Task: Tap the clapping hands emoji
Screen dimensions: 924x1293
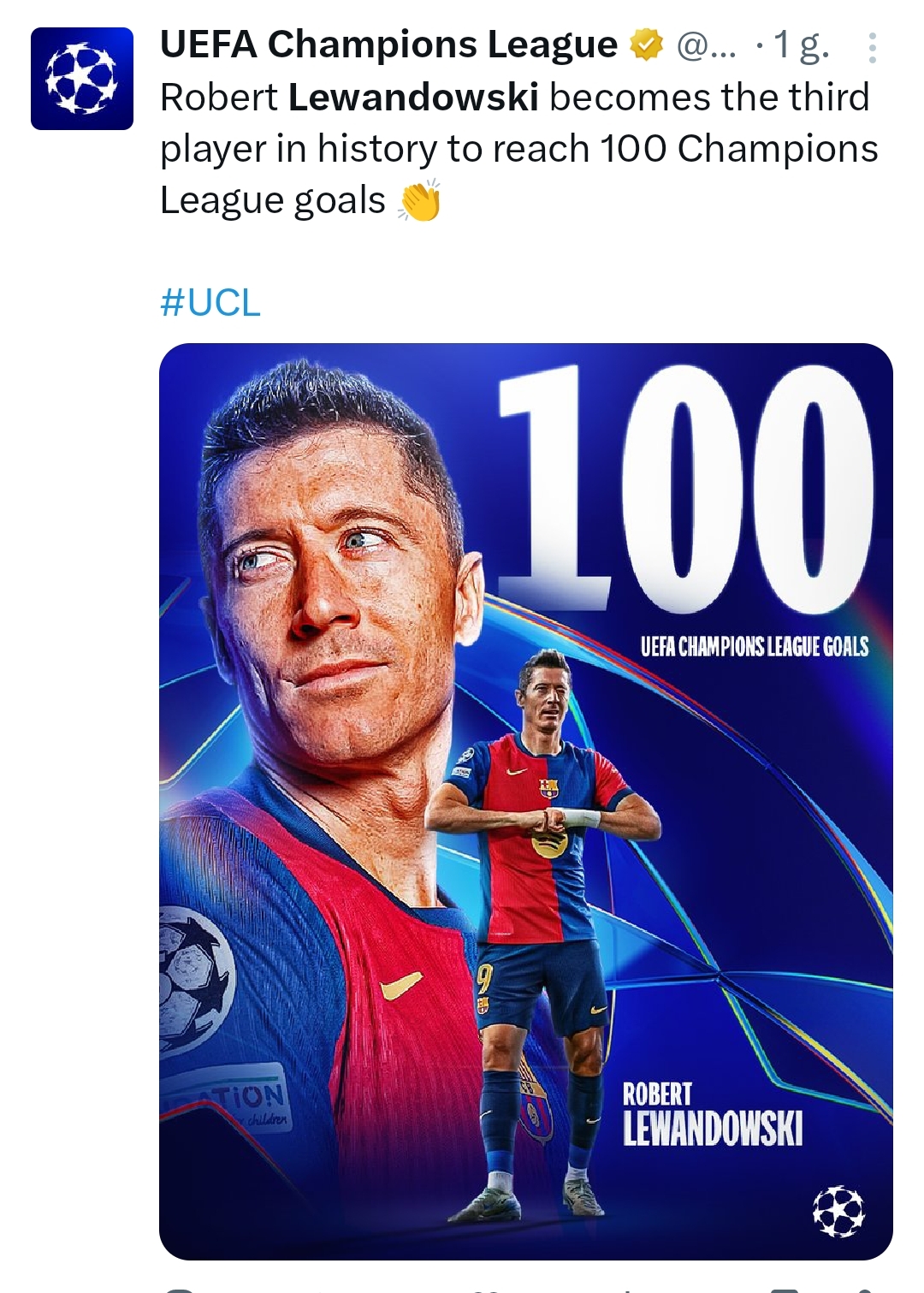Action: pyautogui.click(x=420, y=201)
